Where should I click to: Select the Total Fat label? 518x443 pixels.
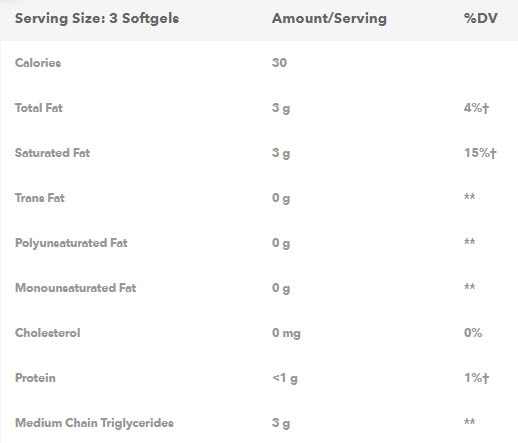tap(39, 108)
